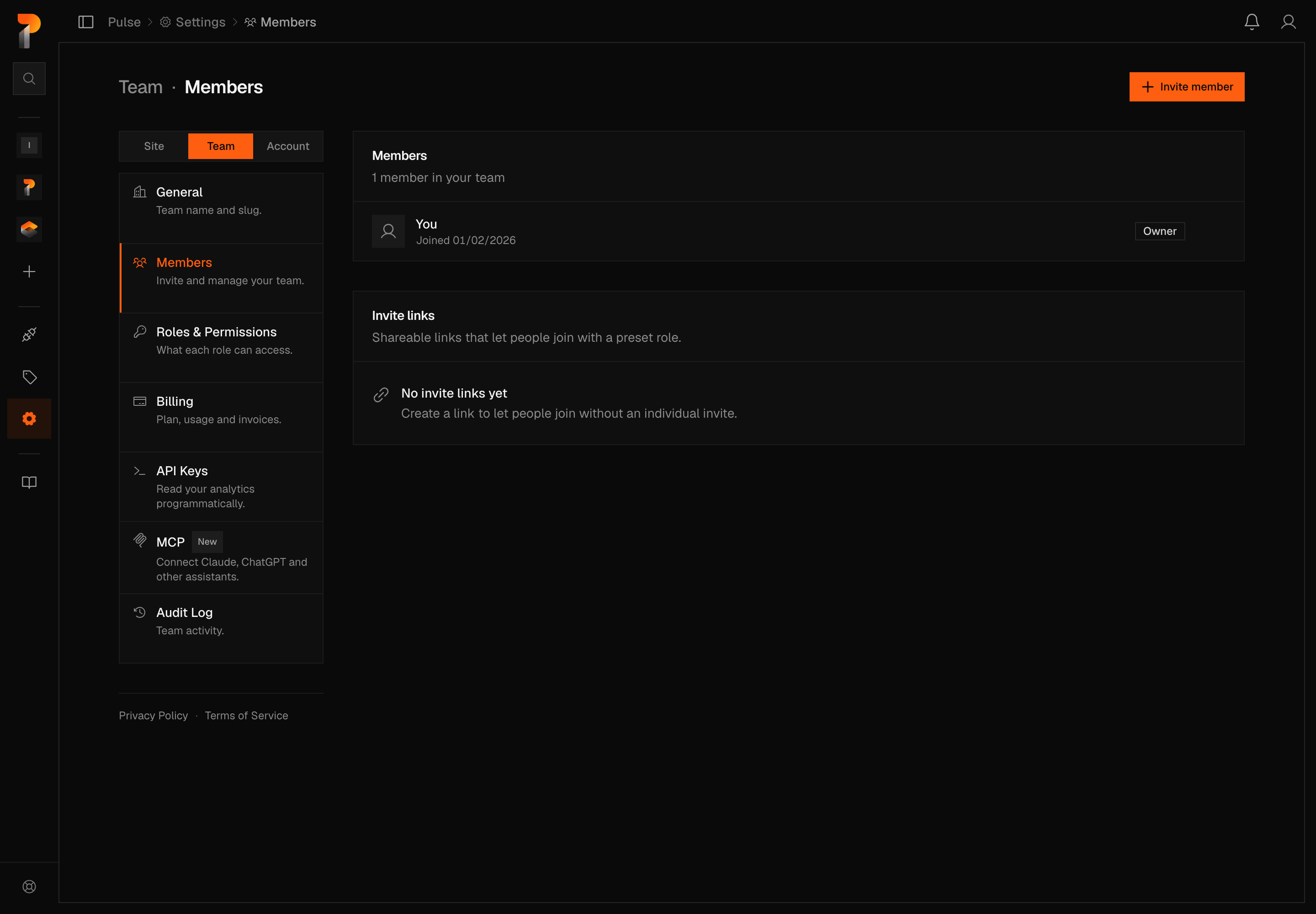This screenshot has height=914, width=1316.
Task: Click "Joined 01/02/2026" text
Action: pyautogui.click(x=466, y=240)
